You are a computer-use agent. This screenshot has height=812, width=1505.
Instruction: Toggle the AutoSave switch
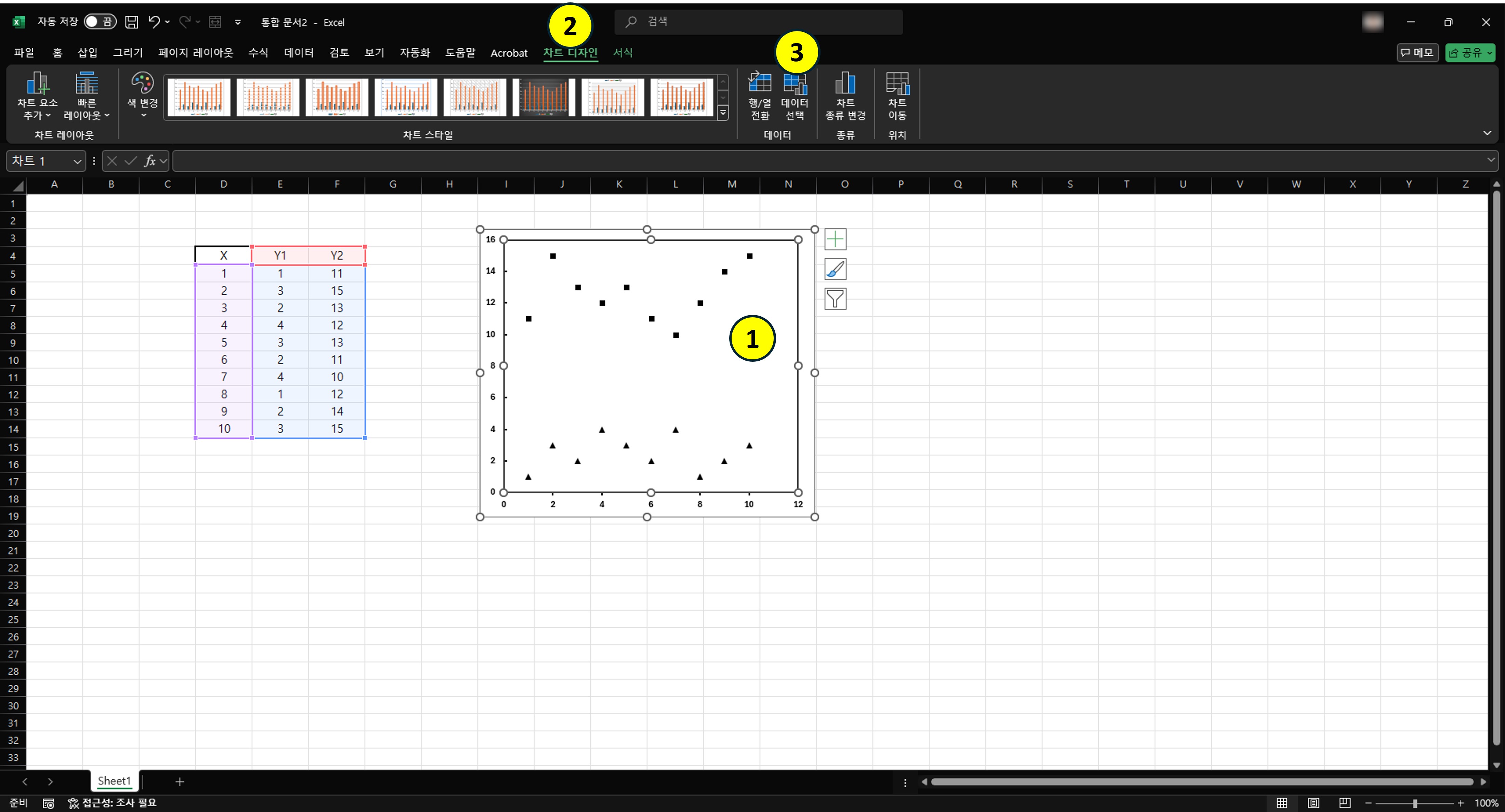click(100, 22)
